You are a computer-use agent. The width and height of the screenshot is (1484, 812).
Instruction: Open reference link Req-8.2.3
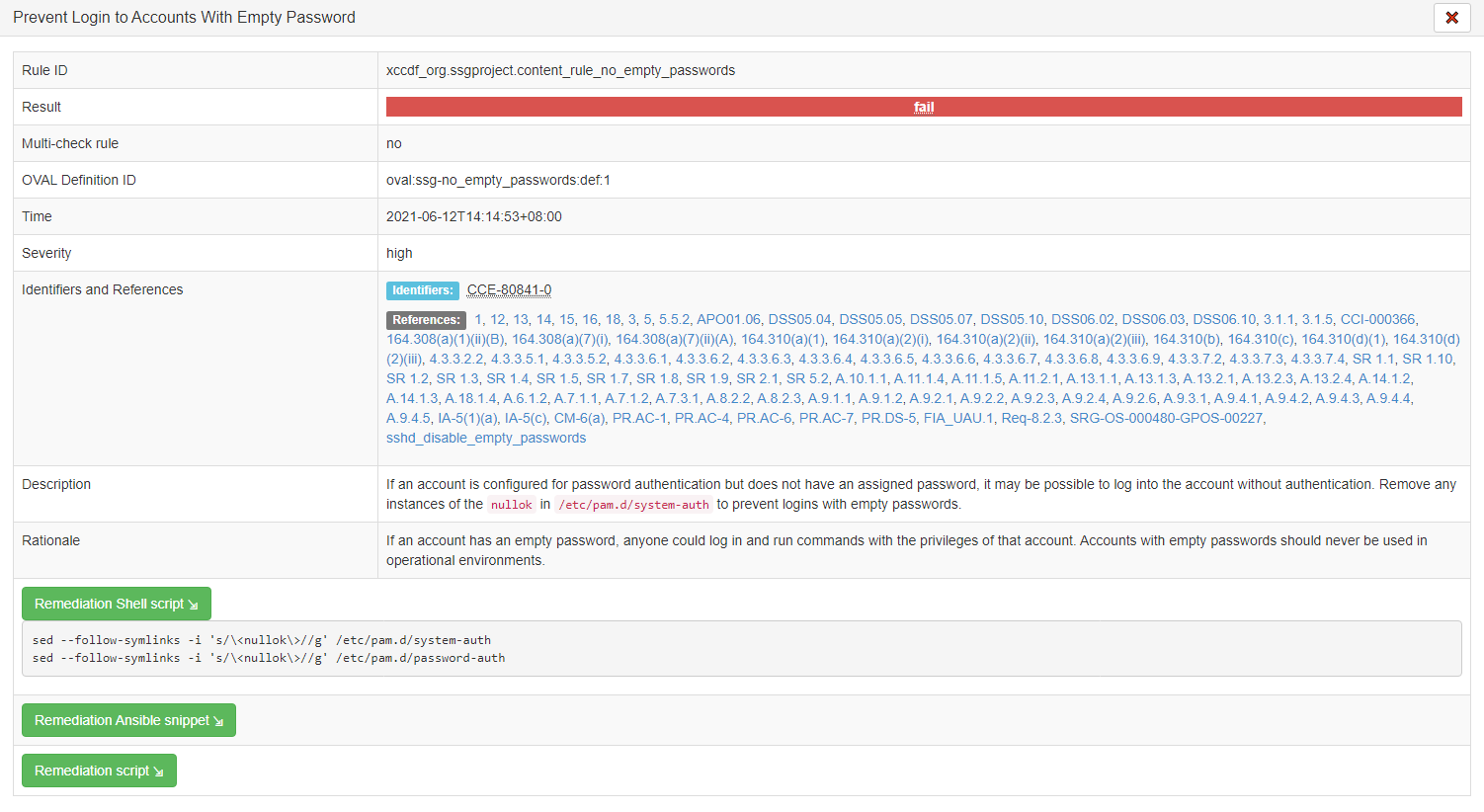pos(1031,418)
